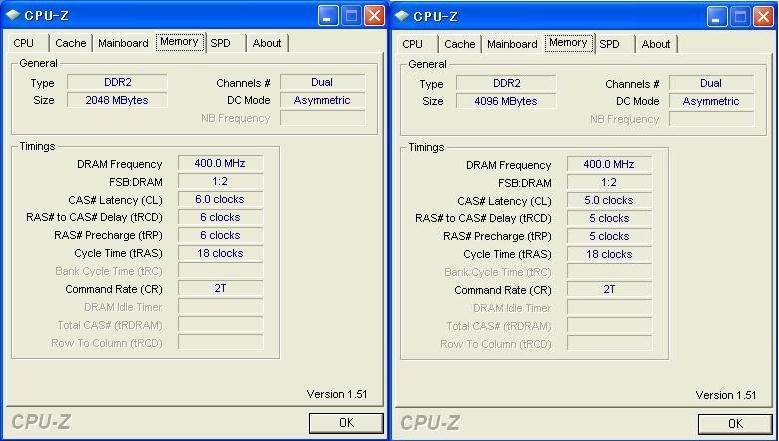Click the CPU-Z title bar icon in right window
The width and height of the screenshot is (779, 441).
coord(401,16)
